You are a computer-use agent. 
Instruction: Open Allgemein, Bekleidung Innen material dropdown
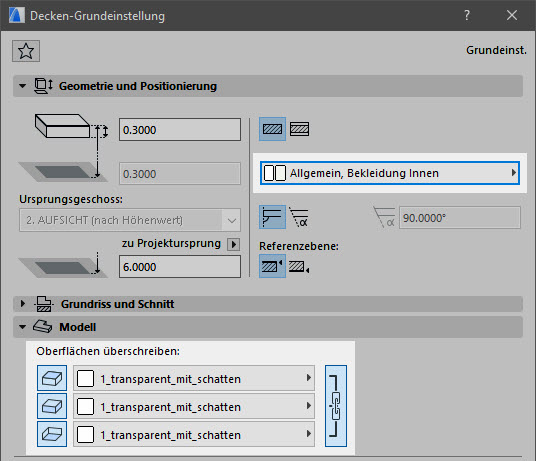(390, 173)
